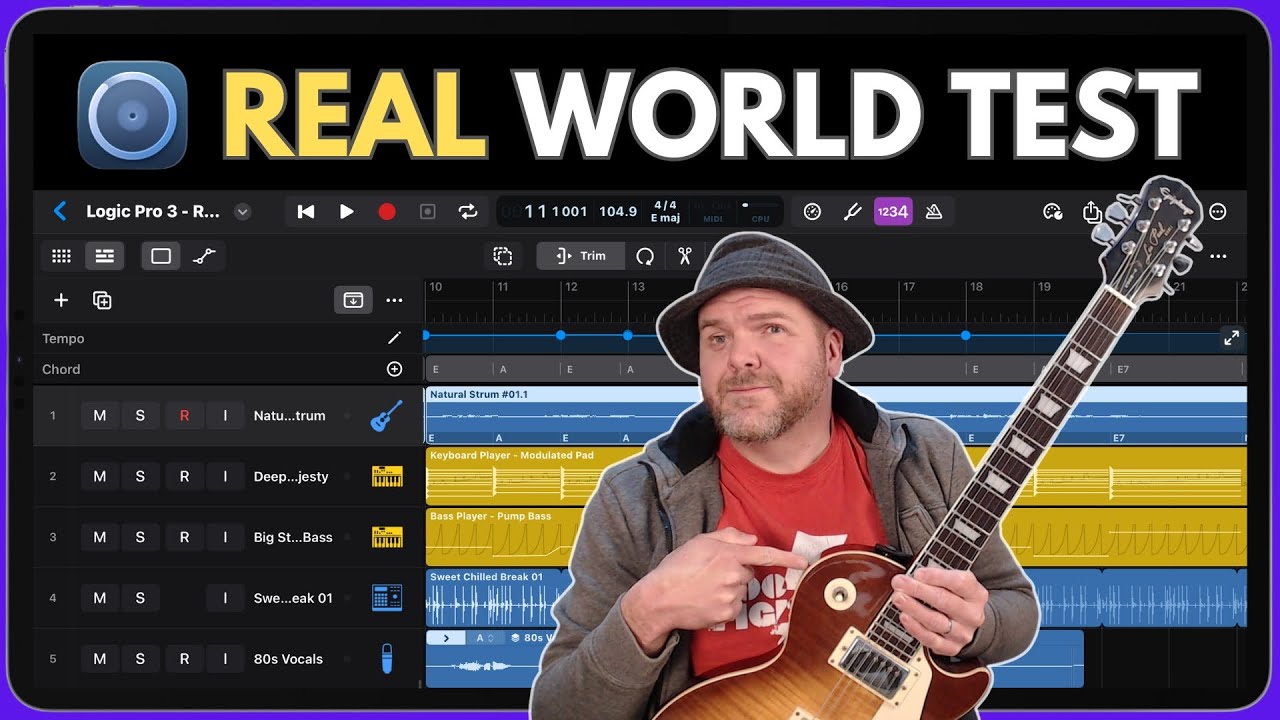
Task: Select the Scissors split tool
Action: 685,256
